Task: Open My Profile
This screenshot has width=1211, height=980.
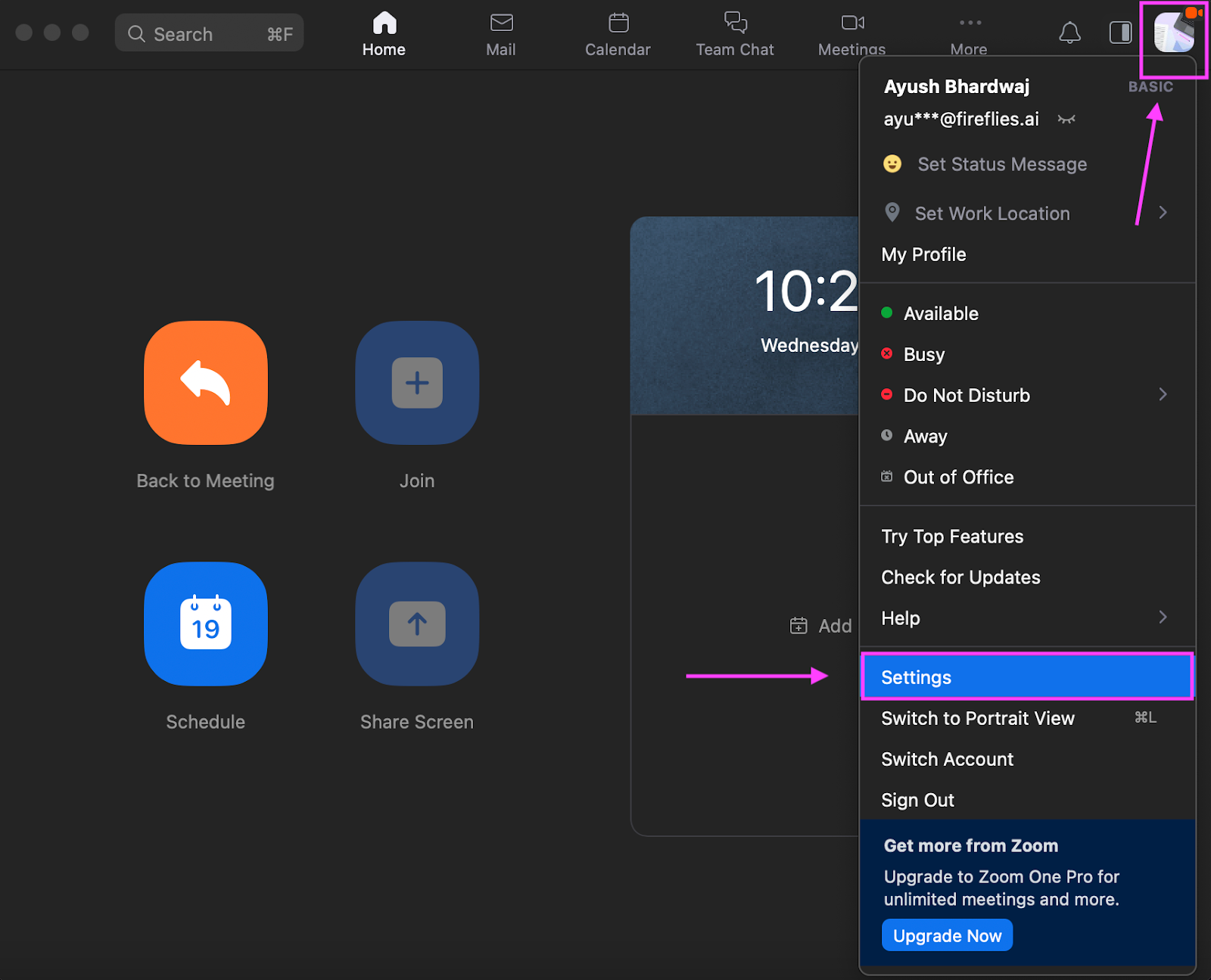Action: pyautogui.click(x=923, y=254)
